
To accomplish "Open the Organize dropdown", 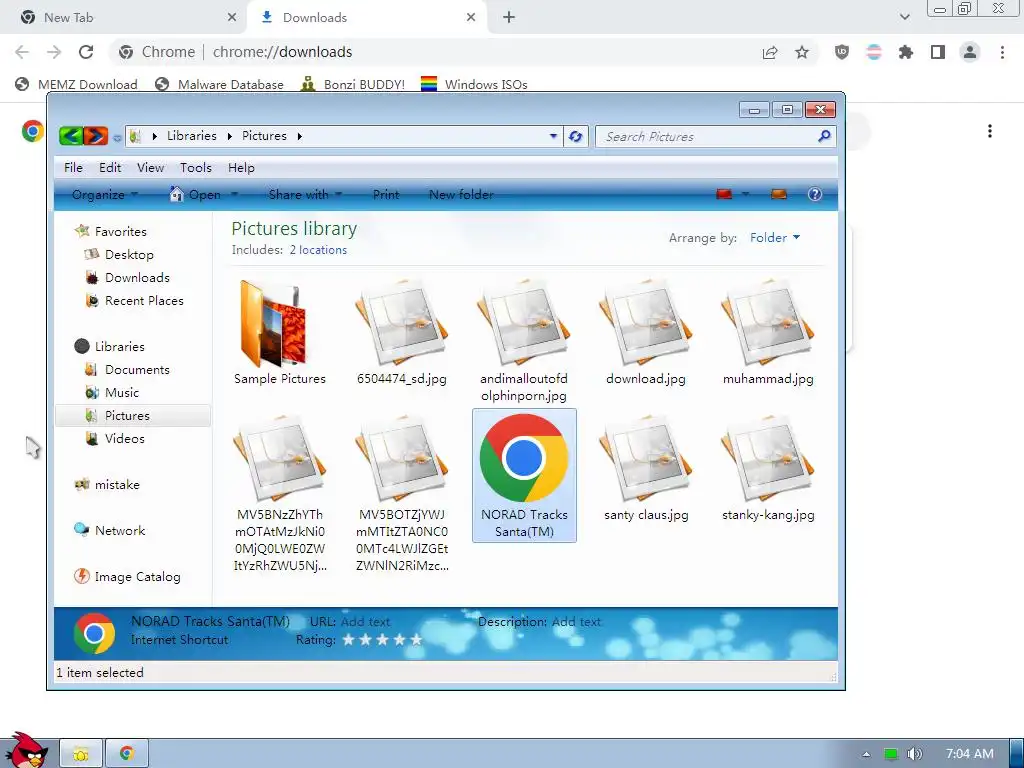I will coord(104,195).
